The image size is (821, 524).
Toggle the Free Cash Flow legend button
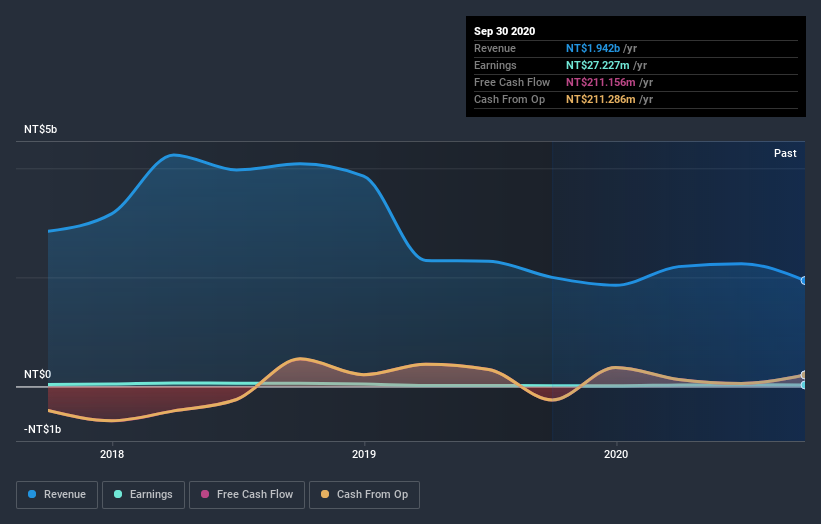tap(247, 495)
